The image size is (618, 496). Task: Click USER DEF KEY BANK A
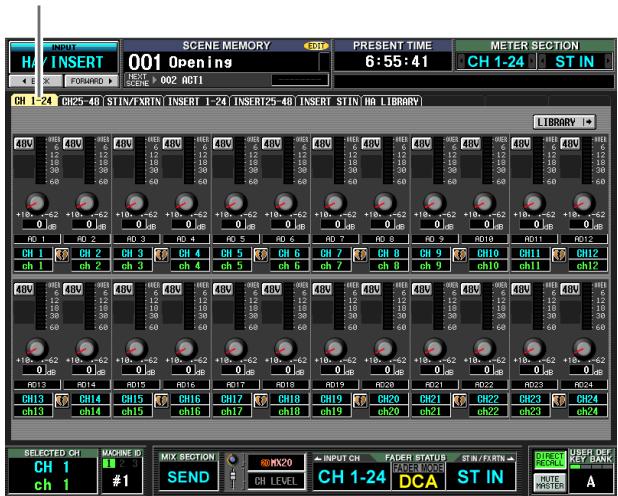pyautogui.click(x=590, y=481)
